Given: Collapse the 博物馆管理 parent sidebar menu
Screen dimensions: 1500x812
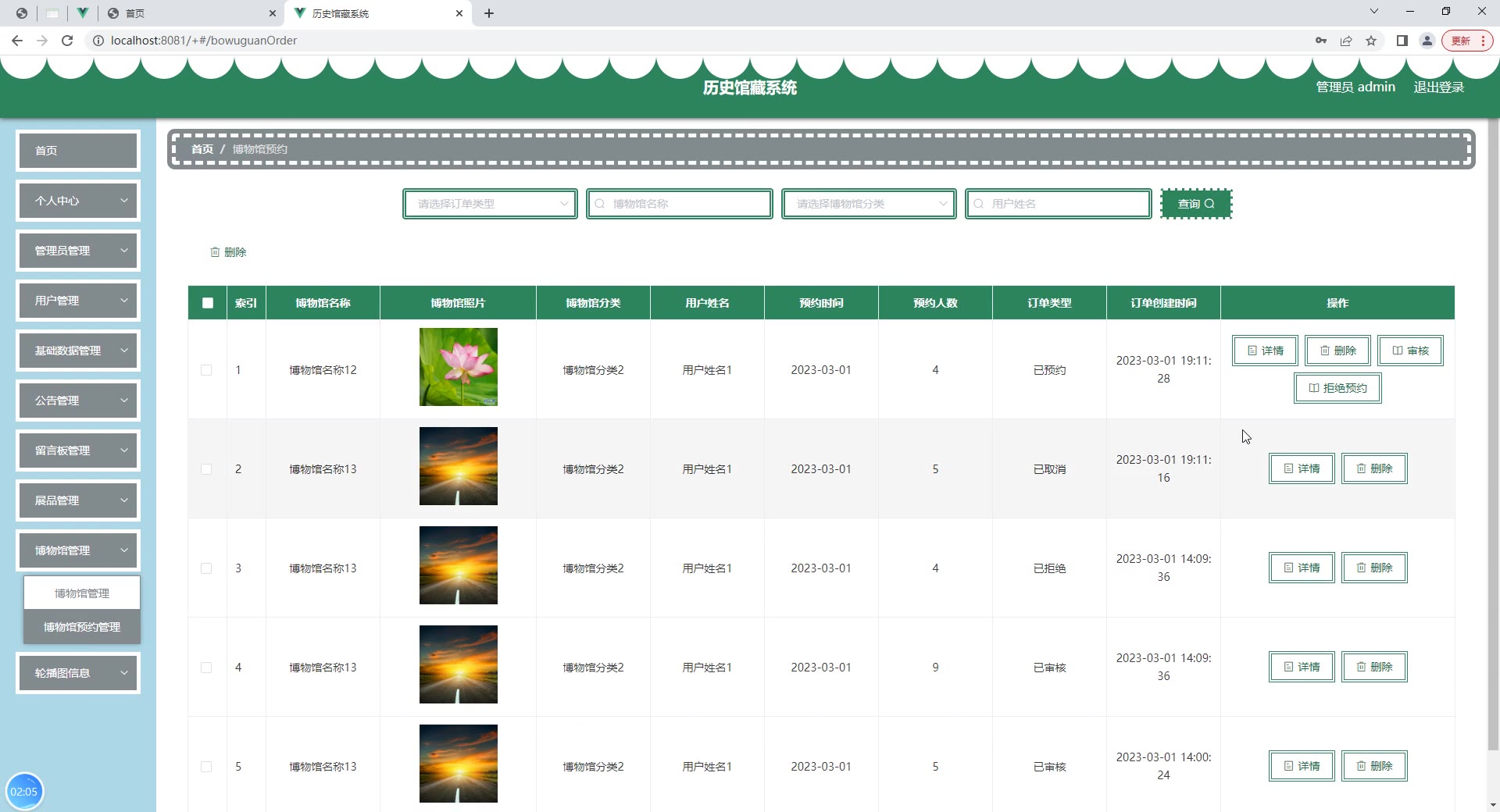Looking at the screenshot, I should click(x=78, y=550).
